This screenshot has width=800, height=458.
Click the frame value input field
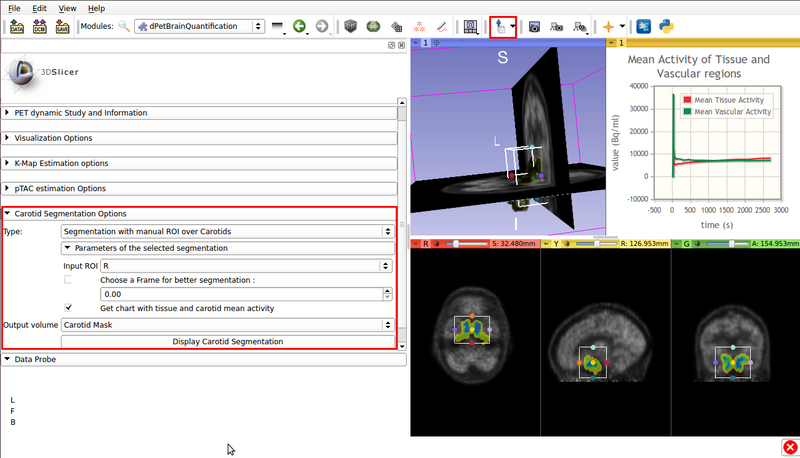click(x=240, y=294)
